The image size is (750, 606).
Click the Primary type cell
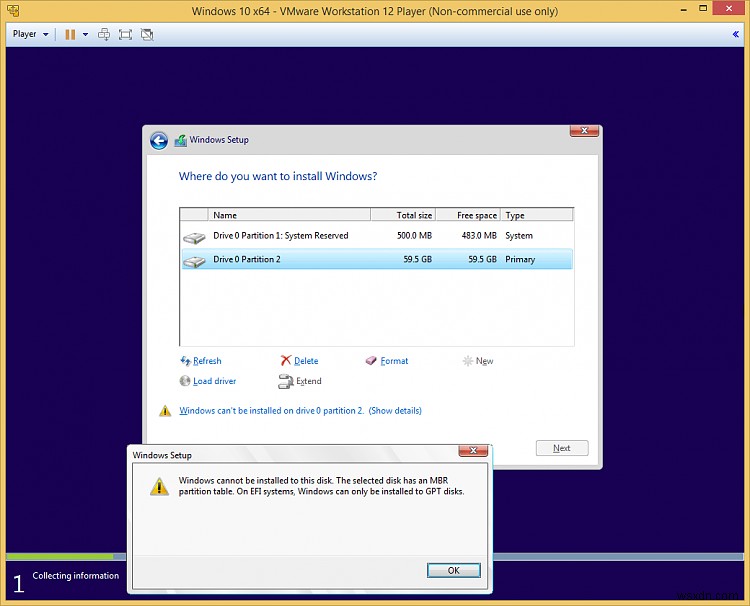(x=520, y=259)
